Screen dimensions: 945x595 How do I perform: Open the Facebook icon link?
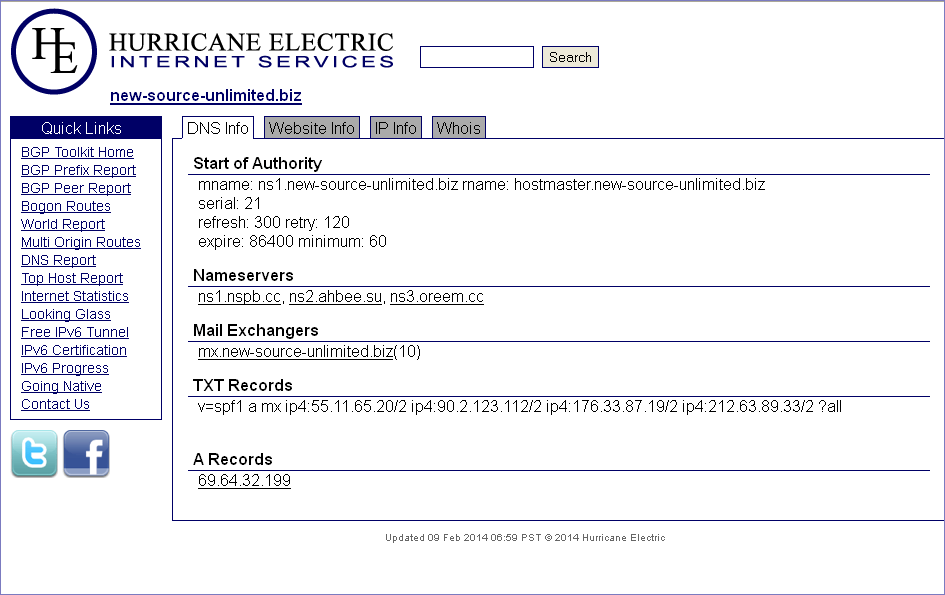(x=86, y=453)
